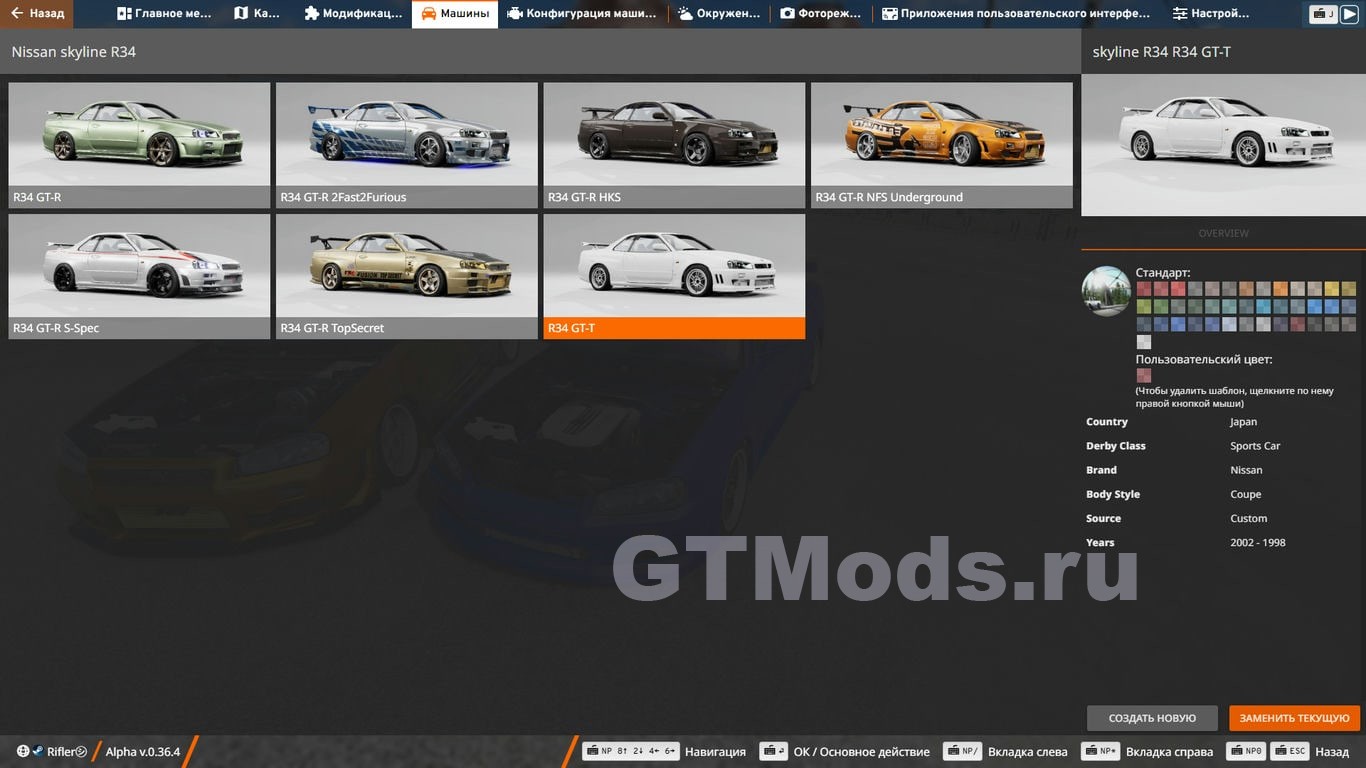This screenshot has height=768, width=1366.
Task: Select the R34 GT-R NFS Underground car
Action: coord(942,145)
